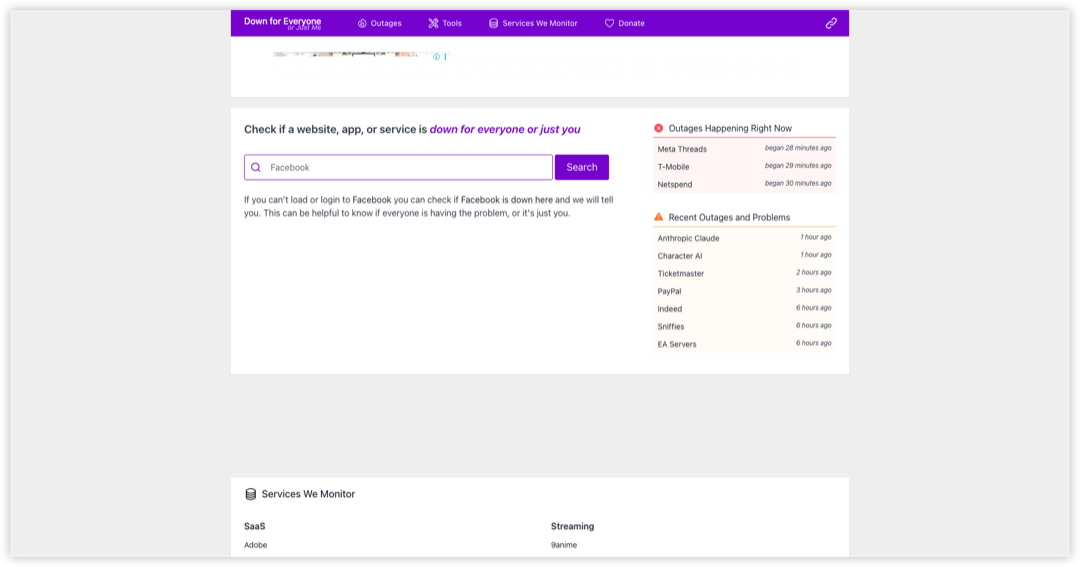Screen dimensions: 1080x567
Task: Open the T-Mobile outage entry
Action: click(744, 167)
